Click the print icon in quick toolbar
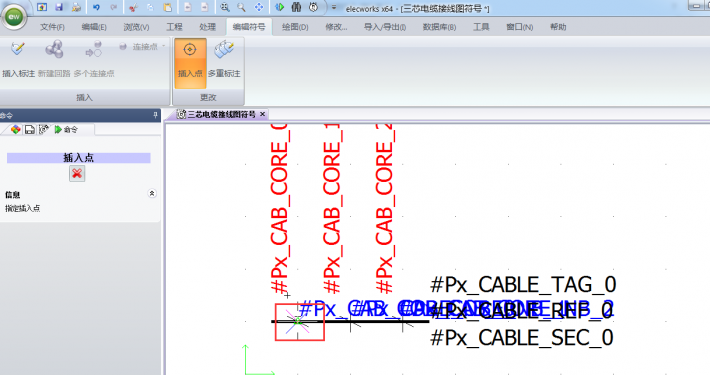This screenshot has width=710, height=375. tap(77, 7)
